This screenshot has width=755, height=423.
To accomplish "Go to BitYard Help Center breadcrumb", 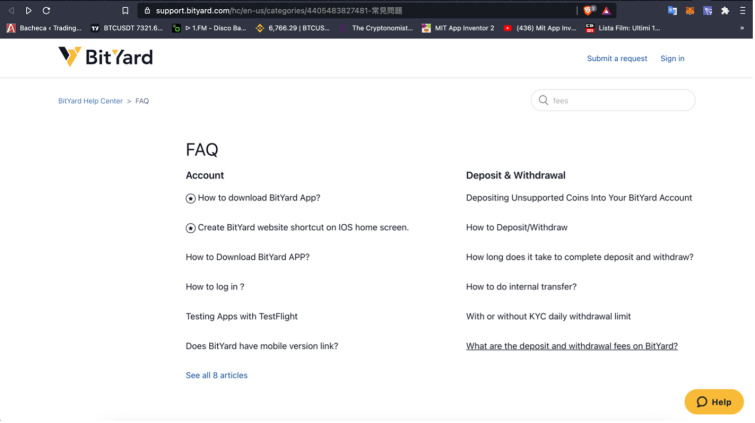I will 91,101.
